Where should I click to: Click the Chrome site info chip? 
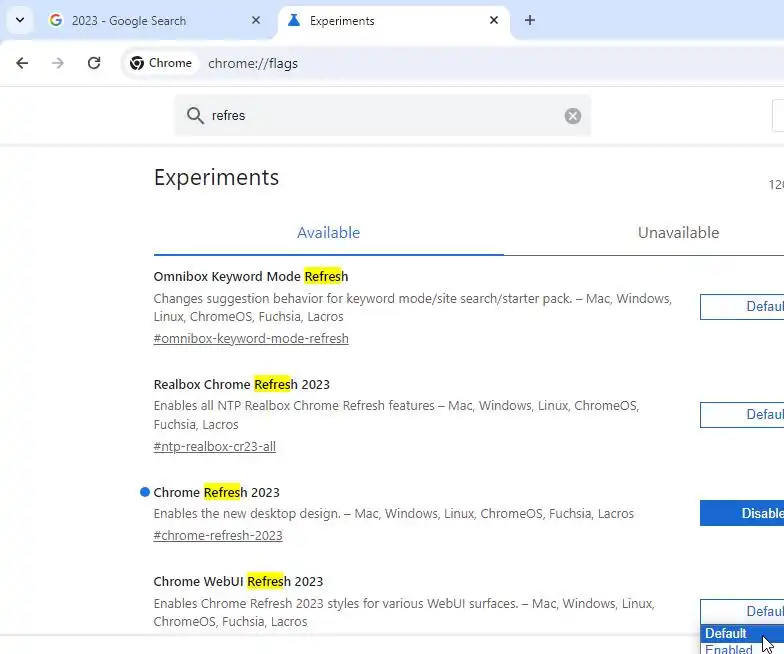click(161, 63)
